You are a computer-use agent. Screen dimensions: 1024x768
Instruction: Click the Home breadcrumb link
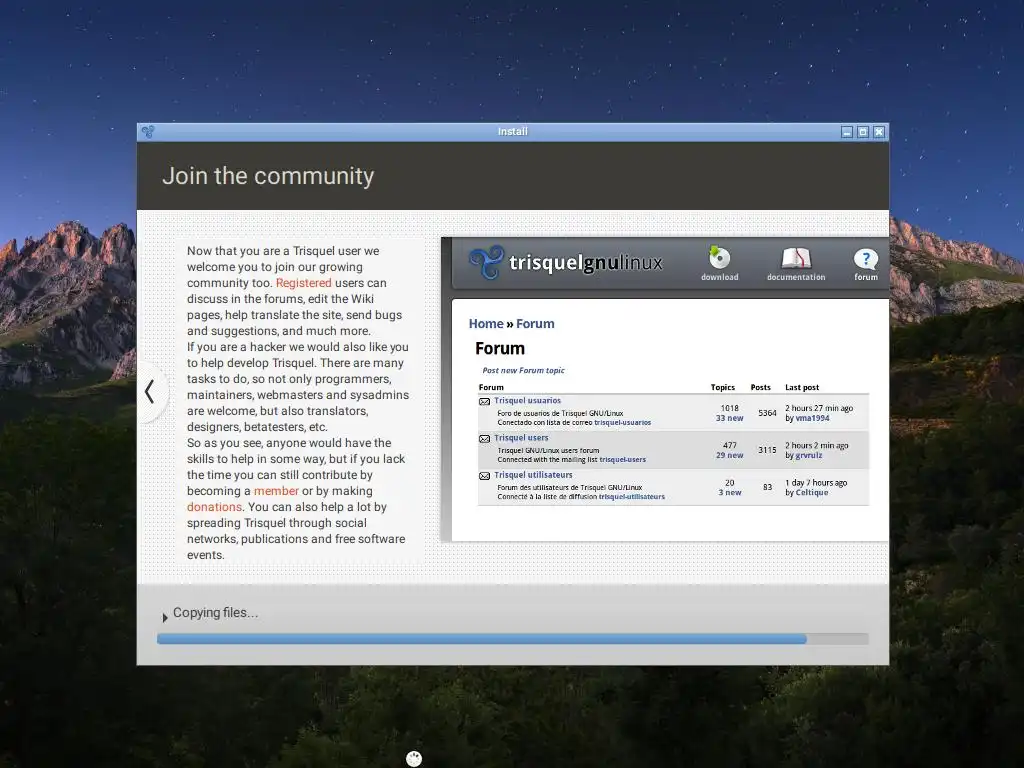click(486, 323)
